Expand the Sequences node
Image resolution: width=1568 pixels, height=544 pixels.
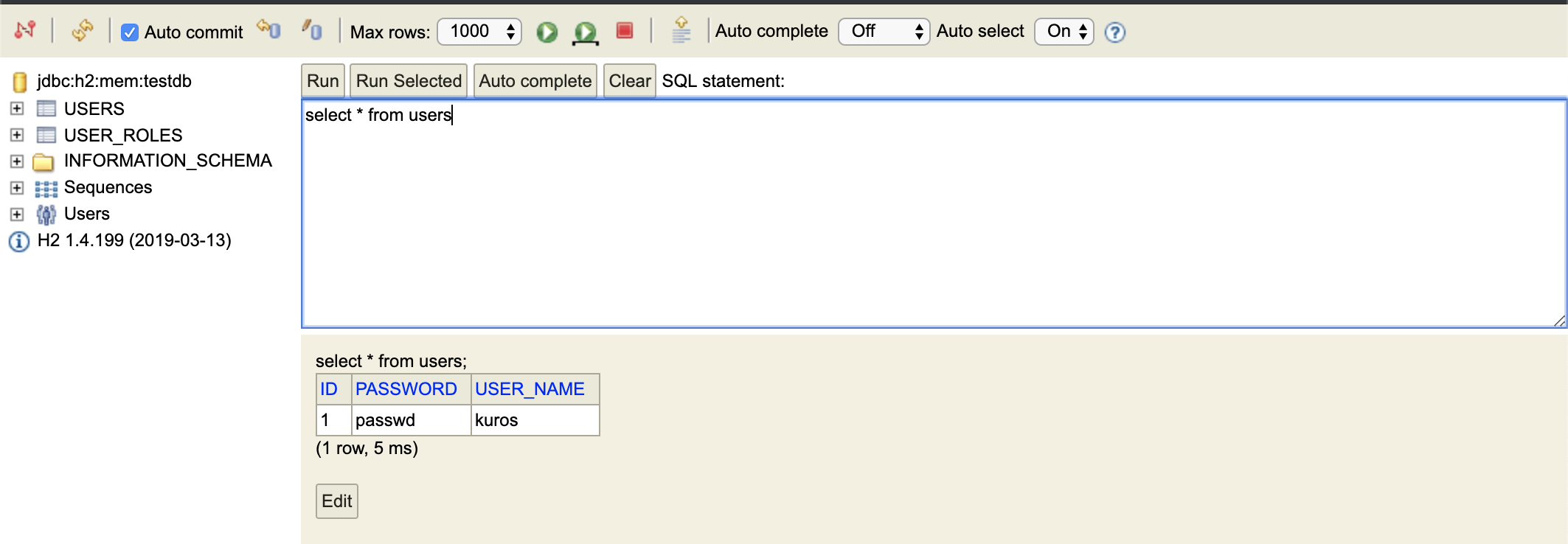17,188
